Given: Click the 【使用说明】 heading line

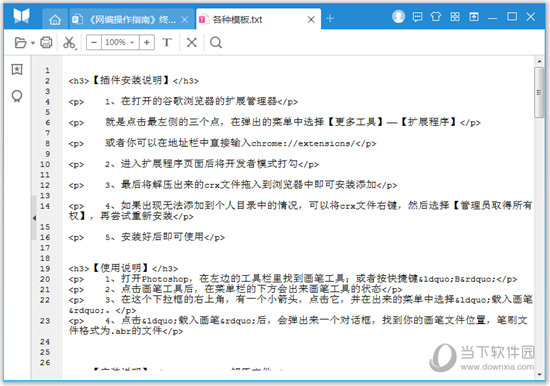Looking at the screenshot, I should [123, 268].
